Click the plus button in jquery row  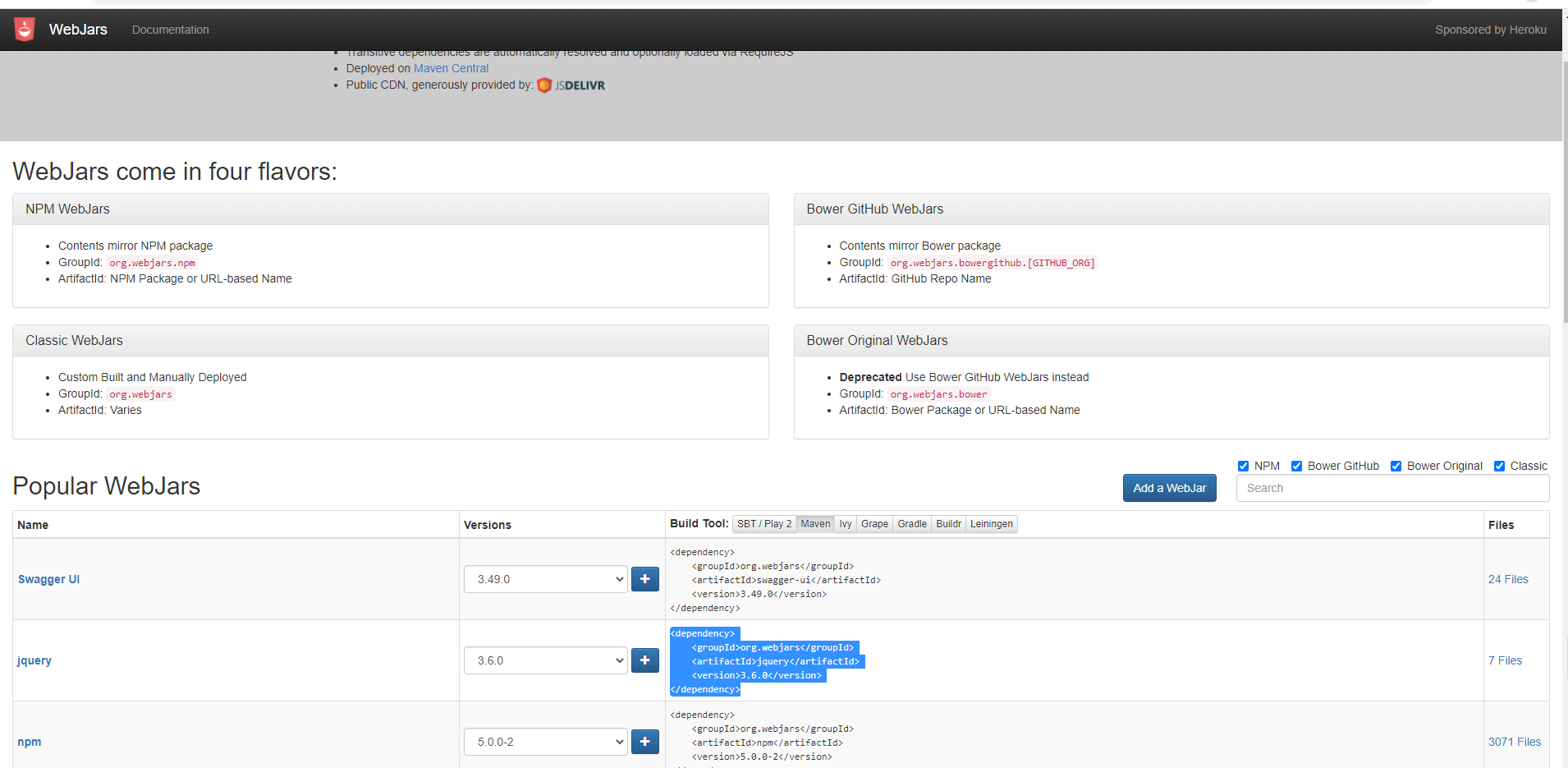[645, 660]
